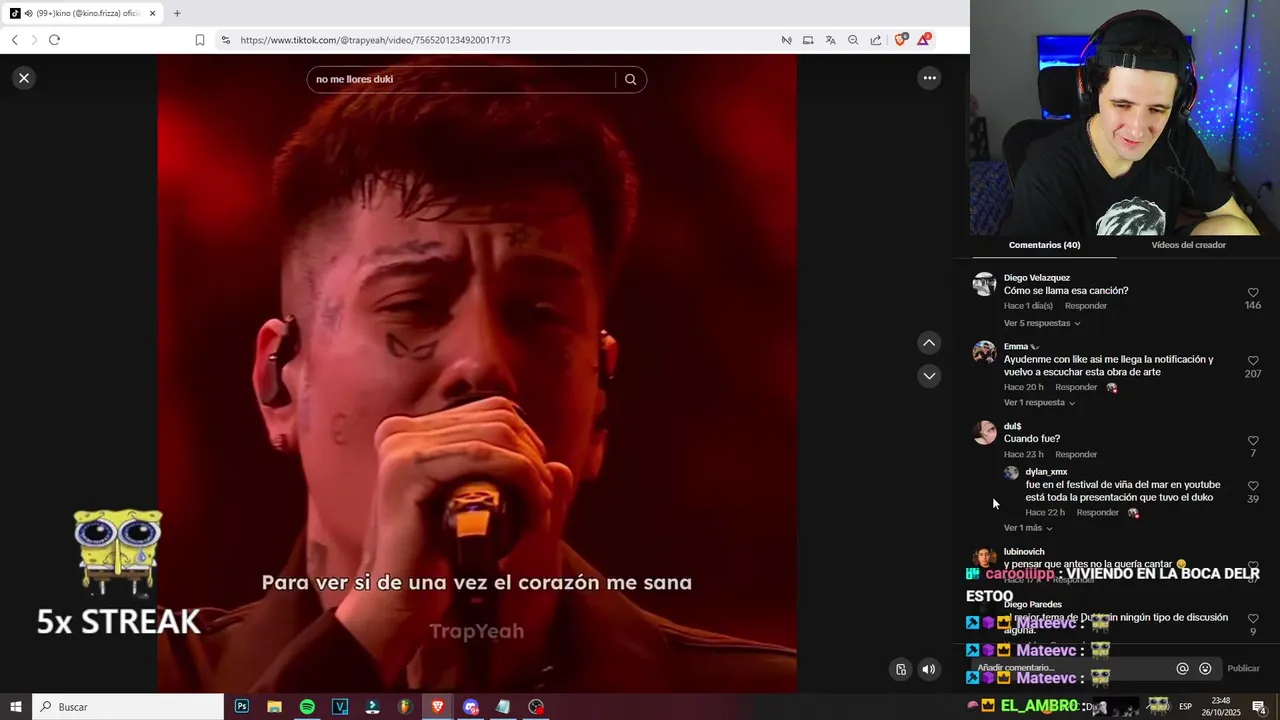Open Brave Rewards triangle icon
The width and height of the screenshot is (1280, 720).
tap(925, 40)
